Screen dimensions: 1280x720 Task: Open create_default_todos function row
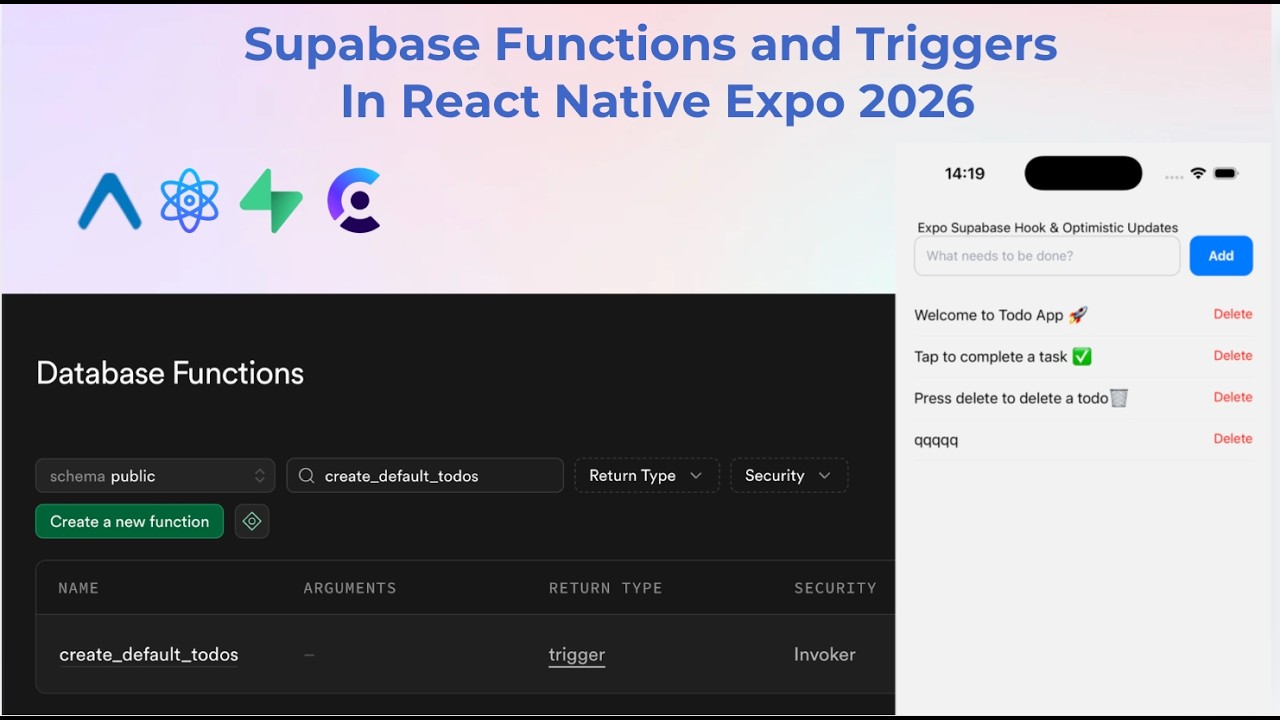click(465, 654)
